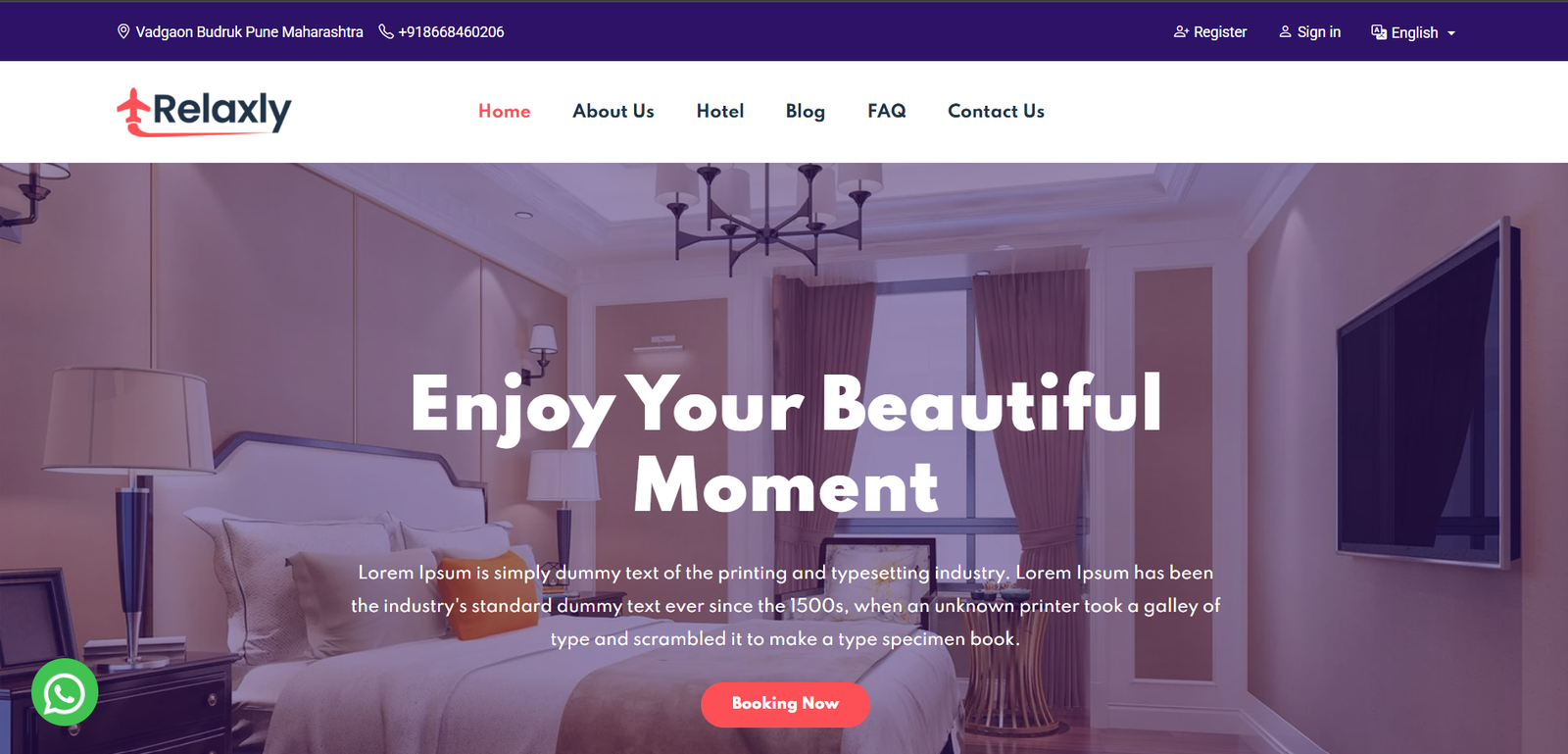The width and height of the screenshot is (1568, 754).
Task: Click the Register link
Action: pos(1220,31)
